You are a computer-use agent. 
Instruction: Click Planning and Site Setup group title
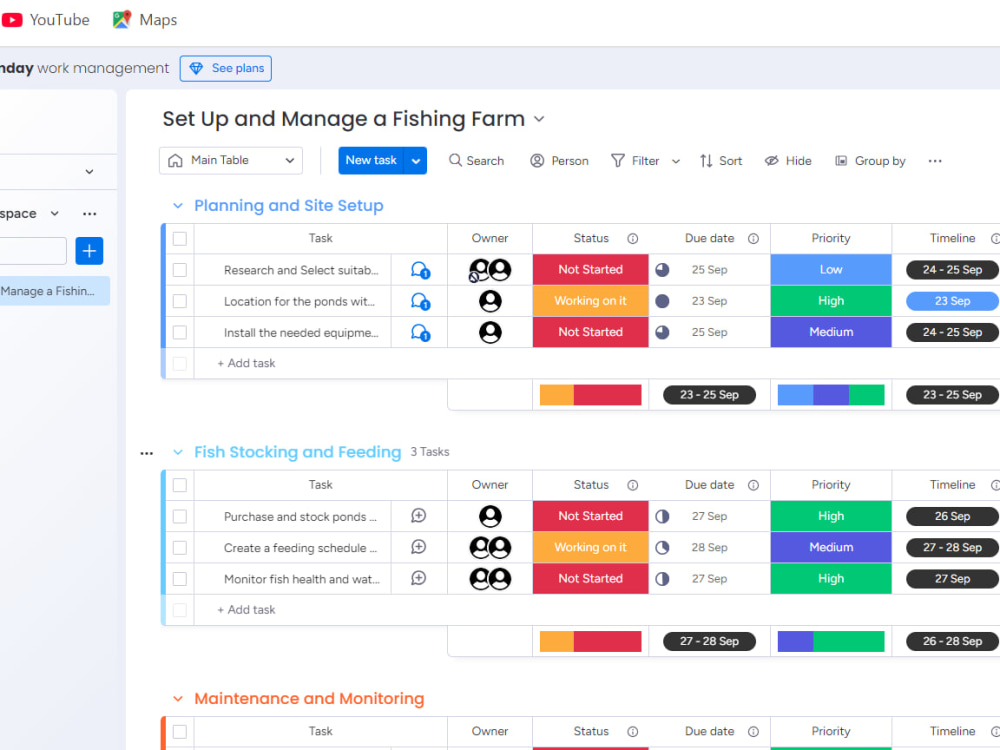click(x=289, y=206)
